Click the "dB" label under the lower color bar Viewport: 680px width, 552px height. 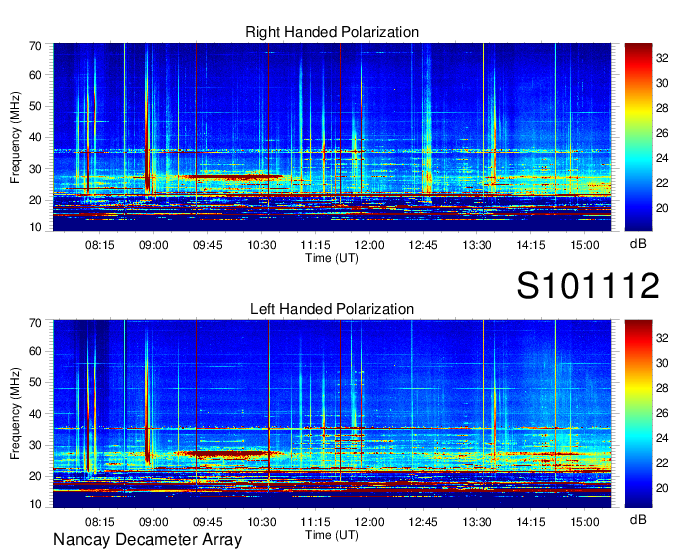tap(638, 519)
